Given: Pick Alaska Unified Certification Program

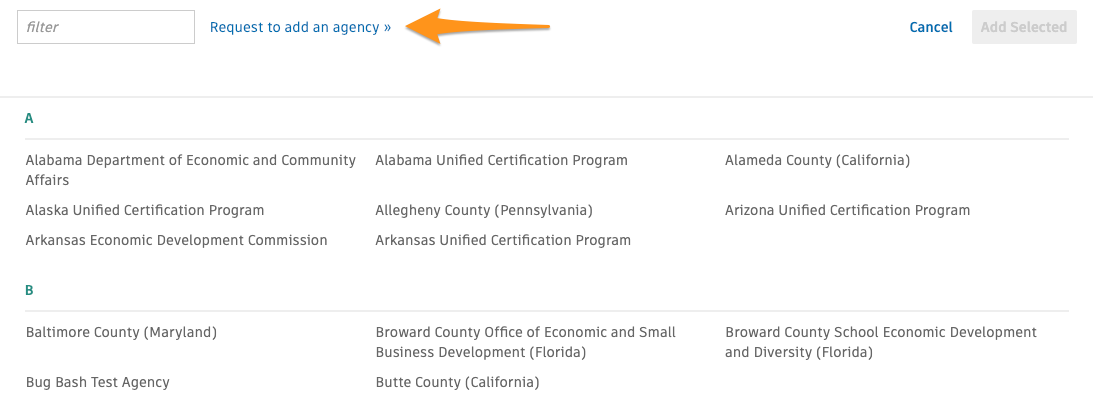Looking at the screenshot, I should click(x=145, y=210).
